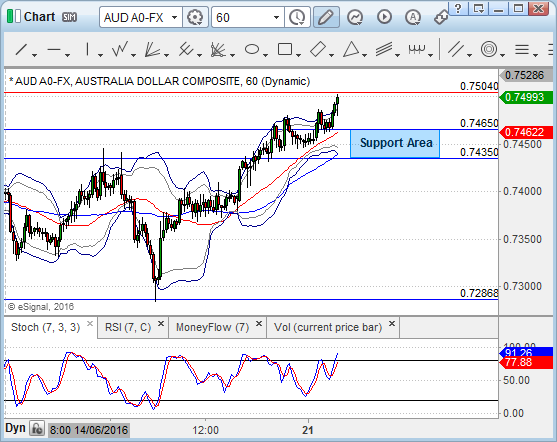Screen dimensions: 557x442
Task: Click the 8:00 14/06/2016 date field
Action: (89, 430)
